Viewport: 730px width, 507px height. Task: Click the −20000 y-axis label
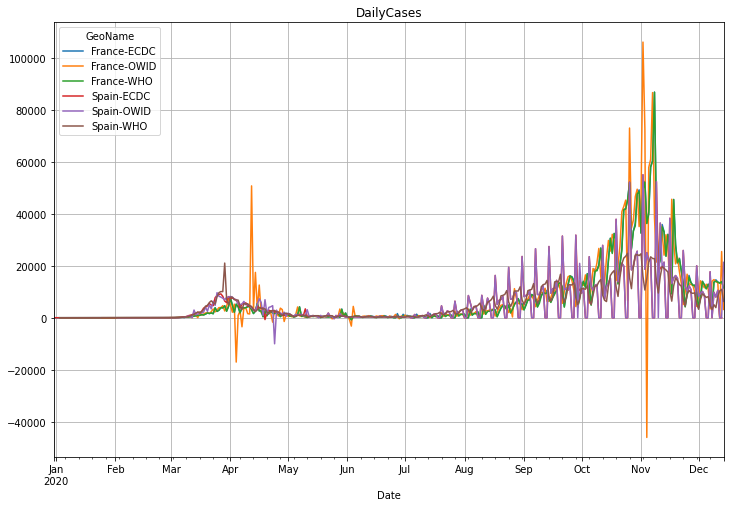click(x=27, y=371)
